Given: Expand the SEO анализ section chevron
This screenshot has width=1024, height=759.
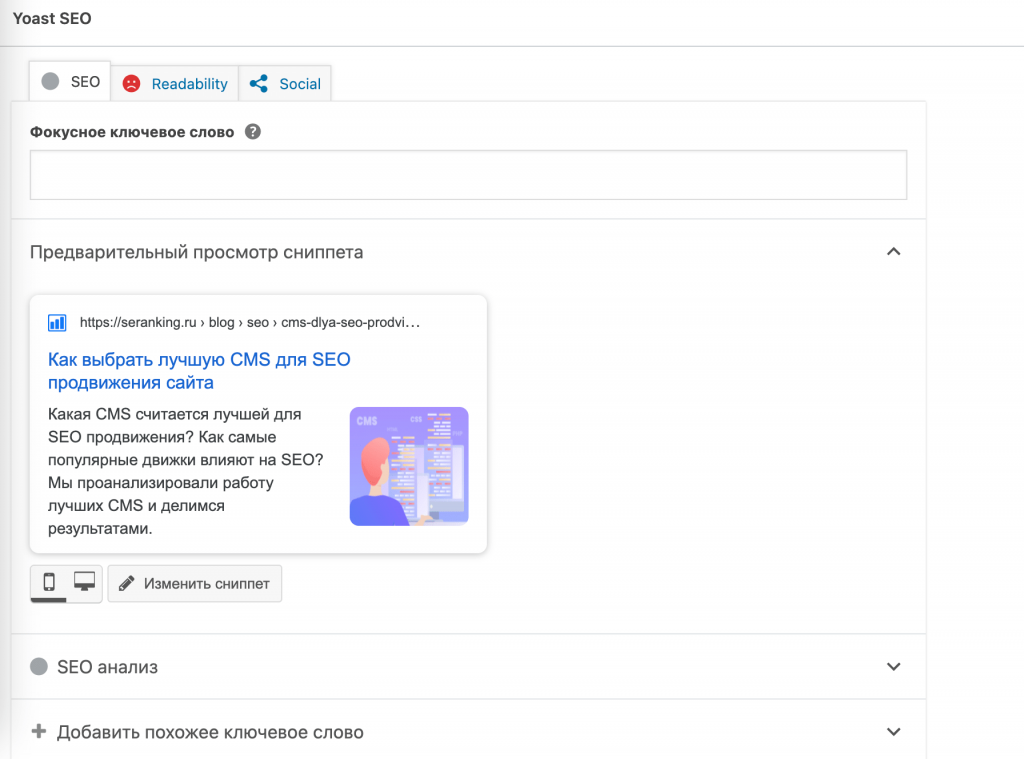Looking at the screenshot, I should (x=893, y=667).
